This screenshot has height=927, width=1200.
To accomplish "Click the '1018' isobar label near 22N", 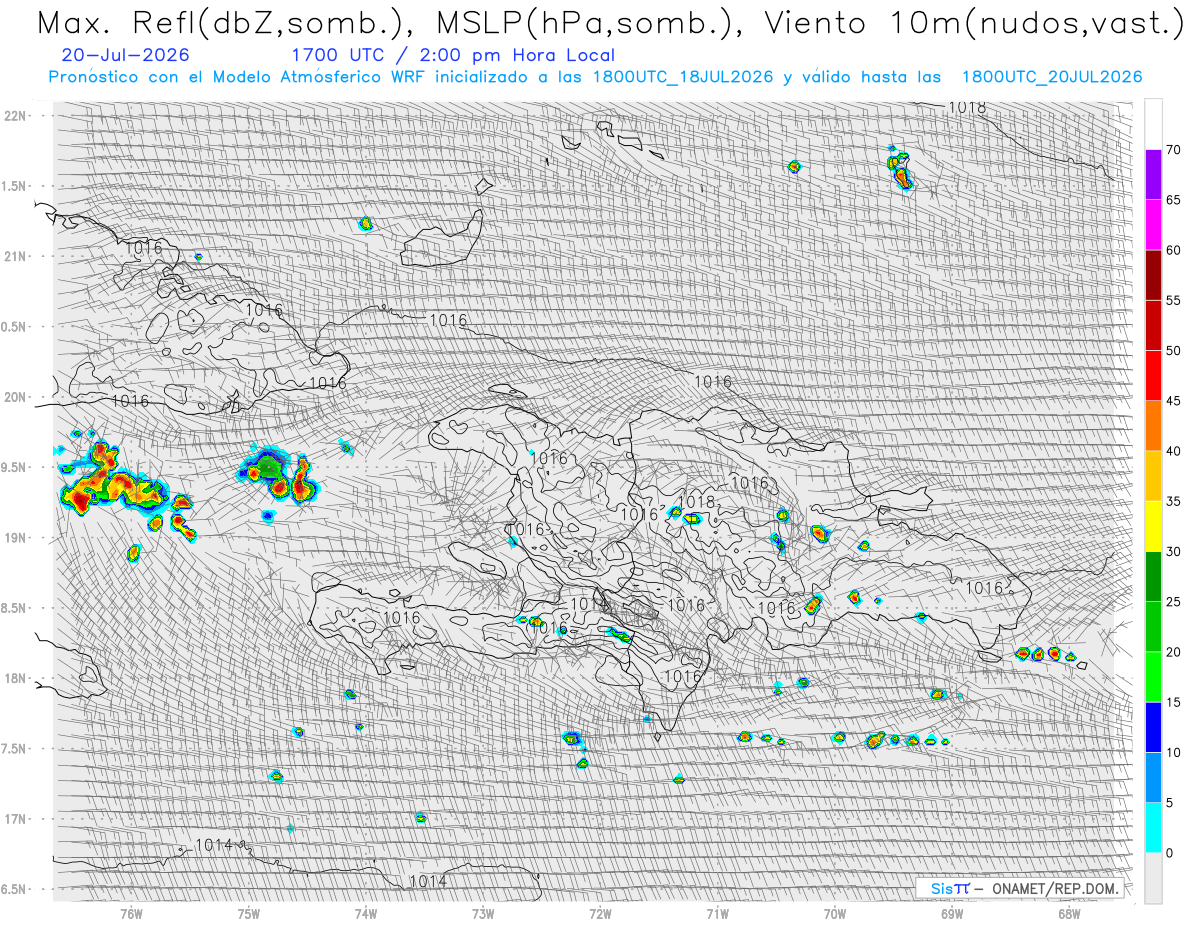I will (967, 107).
